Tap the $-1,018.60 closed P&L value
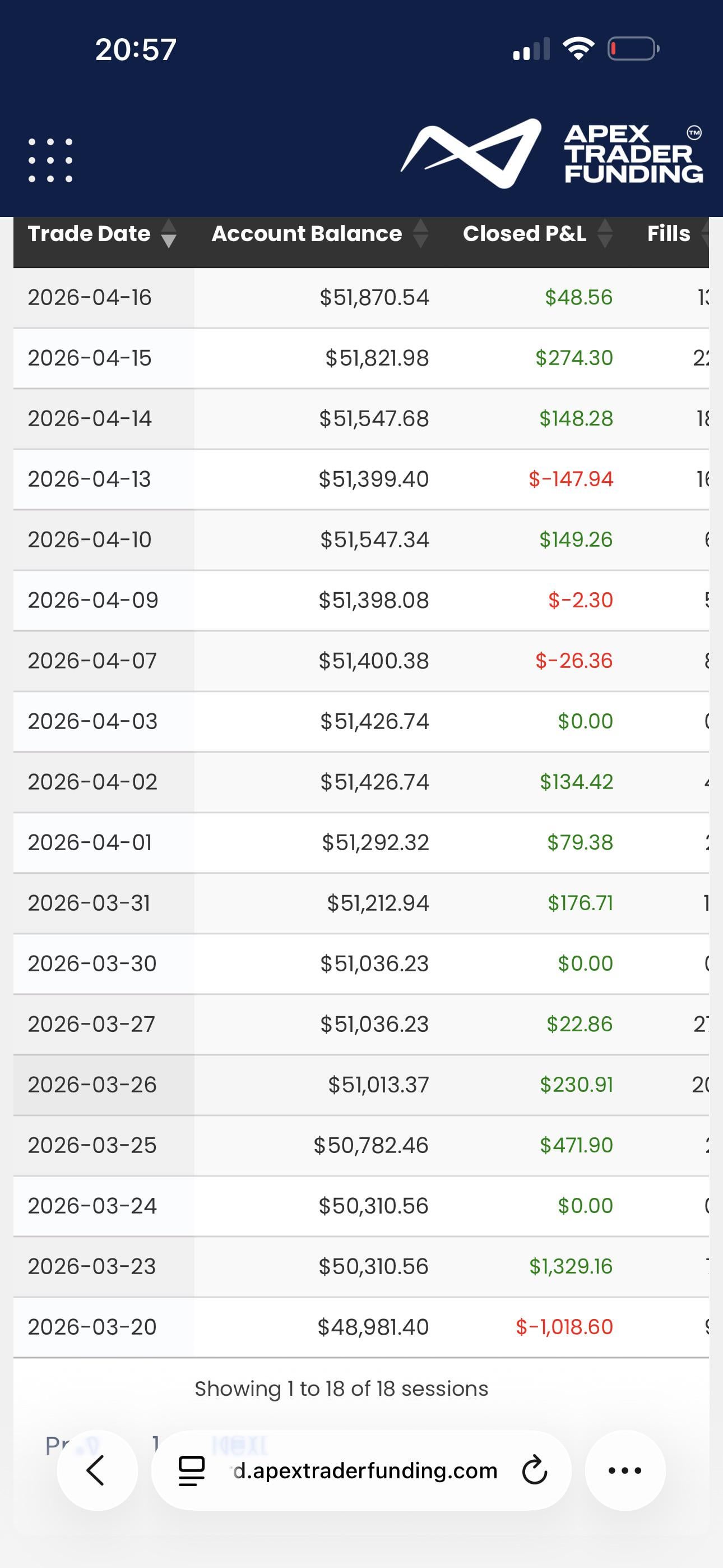The image size is (723, 1568). point(564,1327)
